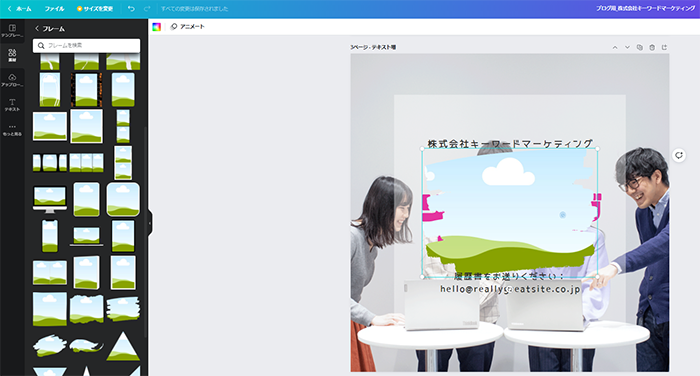Select the rough-edged brush square frame
The height and width of the screenshot is (376, 700).
tap(86, 309)
